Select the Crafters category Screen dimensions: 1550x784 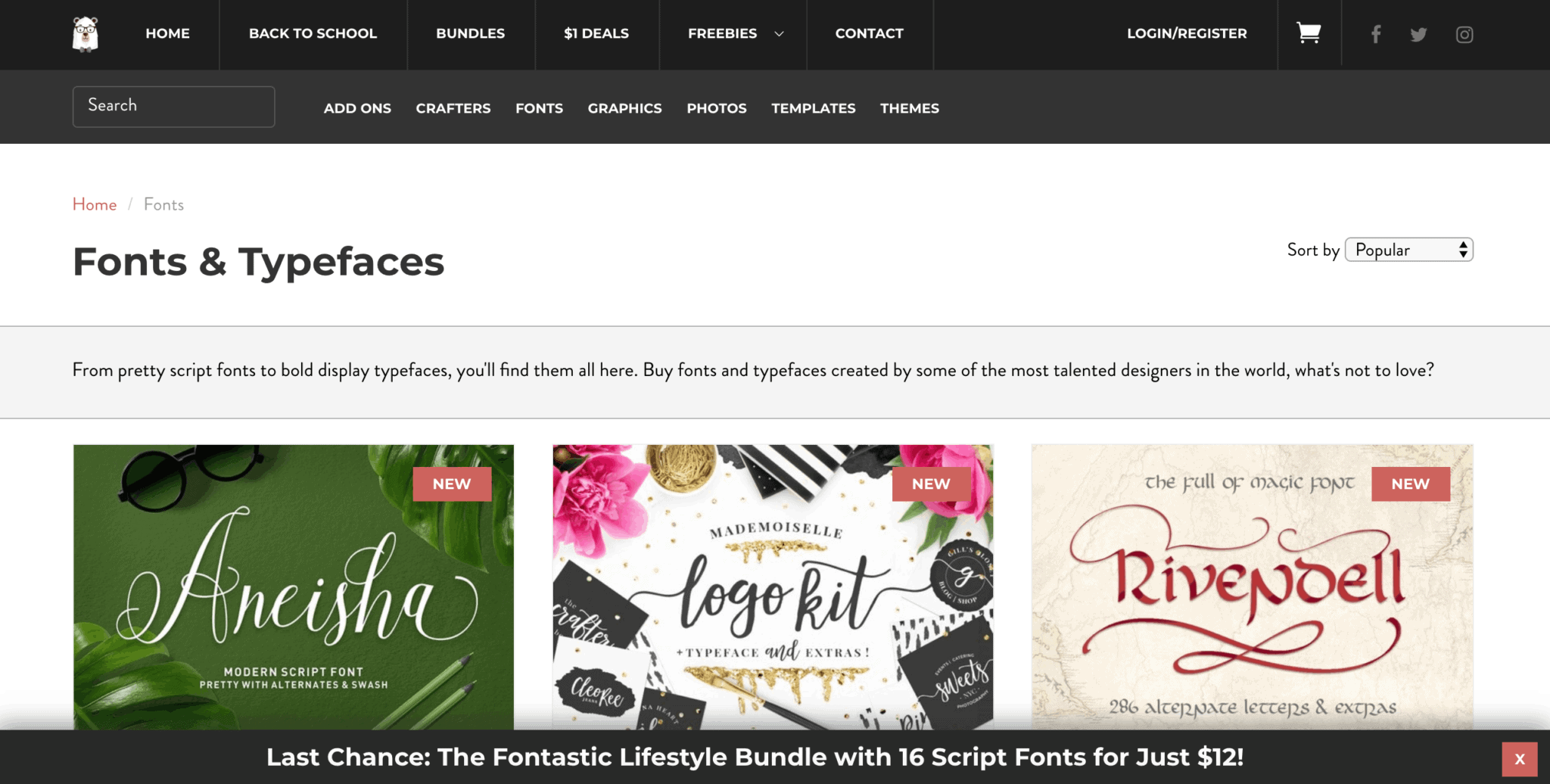coord(453,108)
